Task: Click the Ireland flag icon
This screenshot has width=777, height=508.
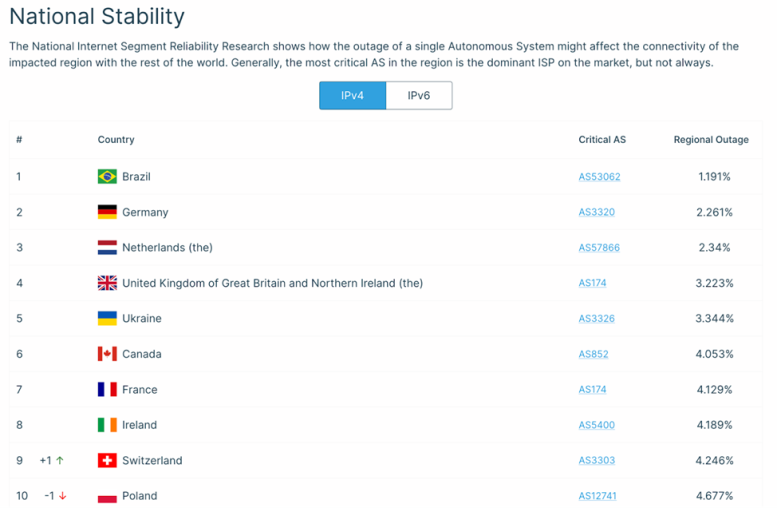Action: 107,425
